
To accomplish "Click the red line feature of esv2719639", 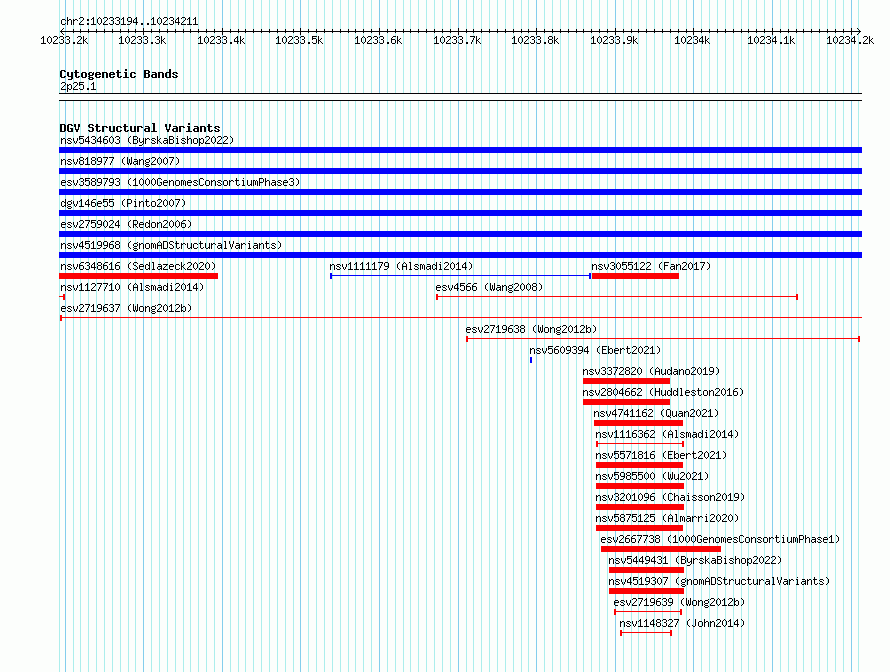I will 648,612.
